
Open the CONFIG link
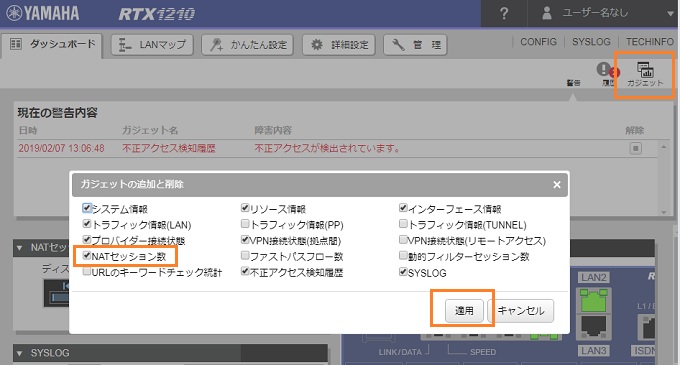tap(538, 42)
